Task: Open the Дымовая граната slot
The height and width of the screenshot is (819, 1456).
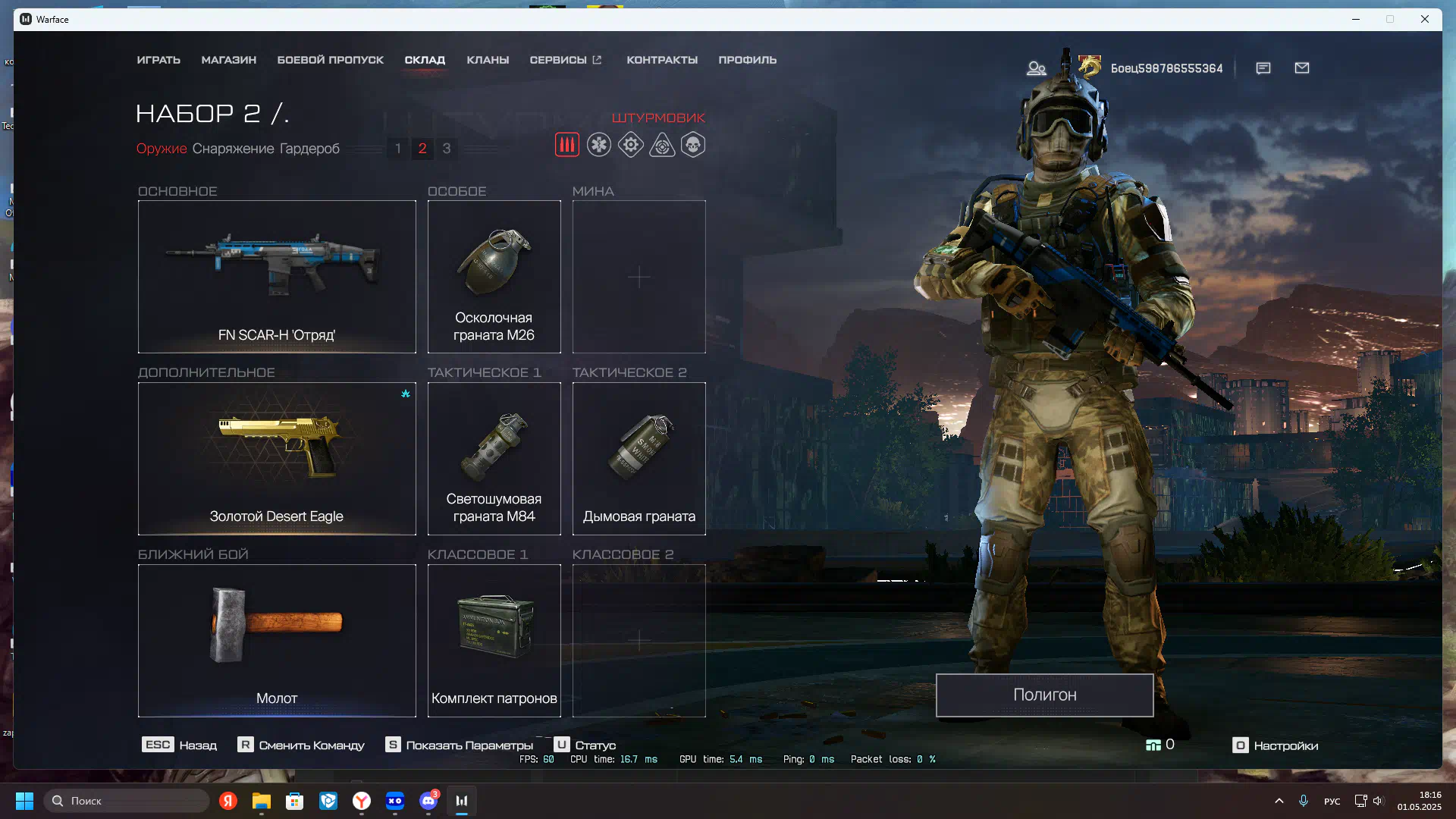Action: point(639,459)
